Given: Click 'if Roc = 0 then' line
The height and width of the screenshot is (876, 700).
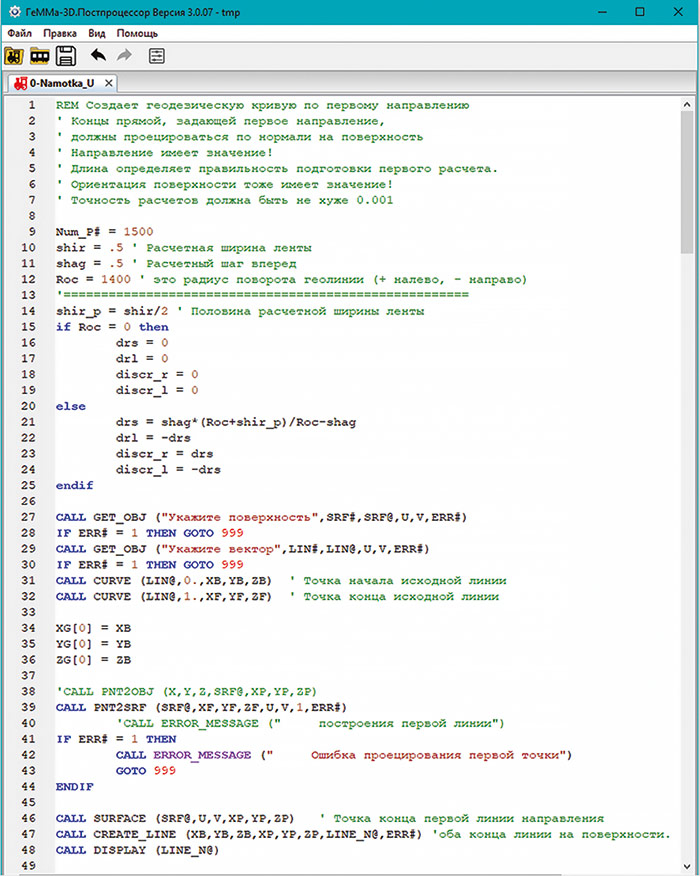Looking at the screenshot, I should [112, 327].
